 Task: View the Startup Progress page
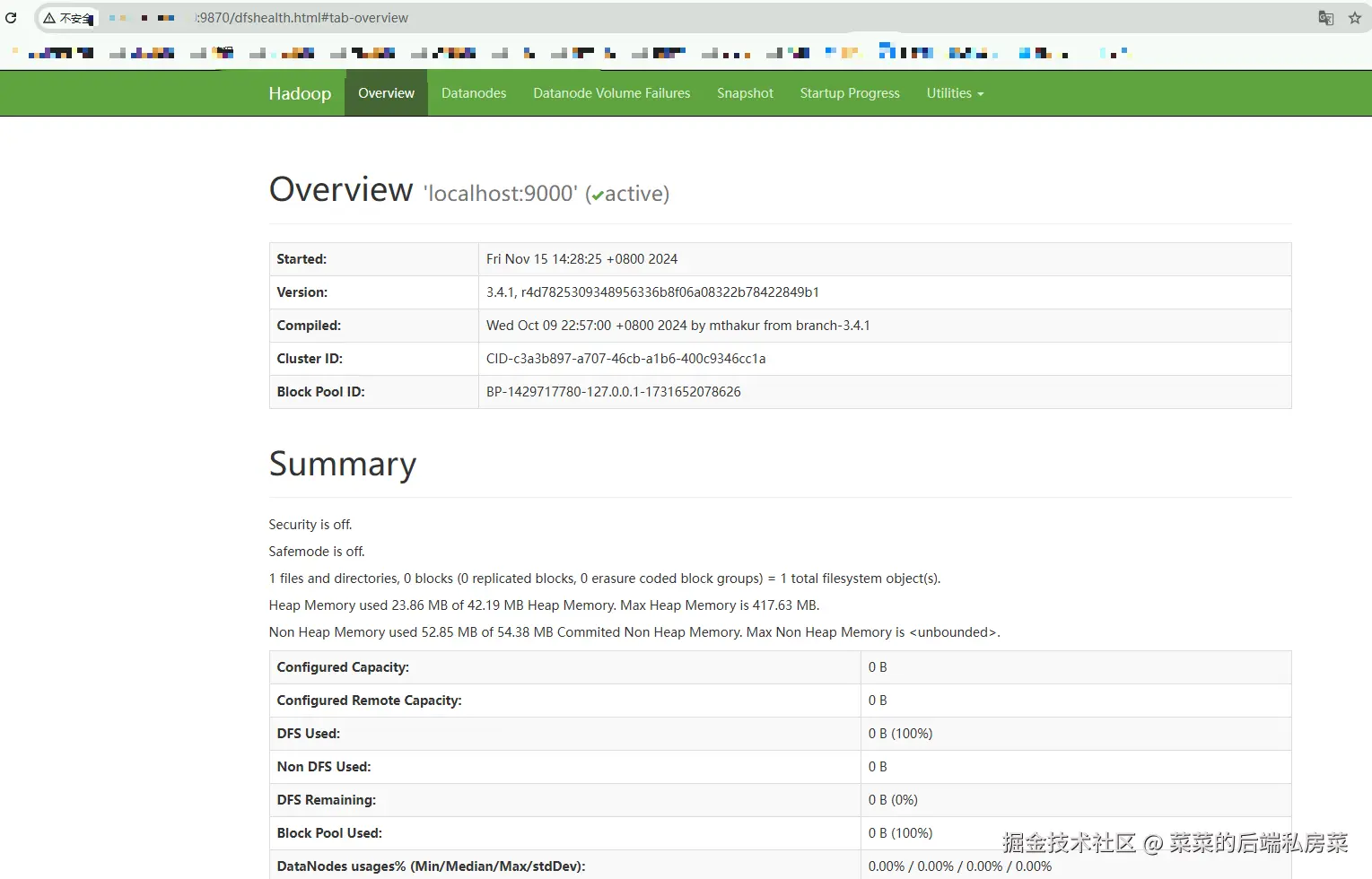pos(849,92)
